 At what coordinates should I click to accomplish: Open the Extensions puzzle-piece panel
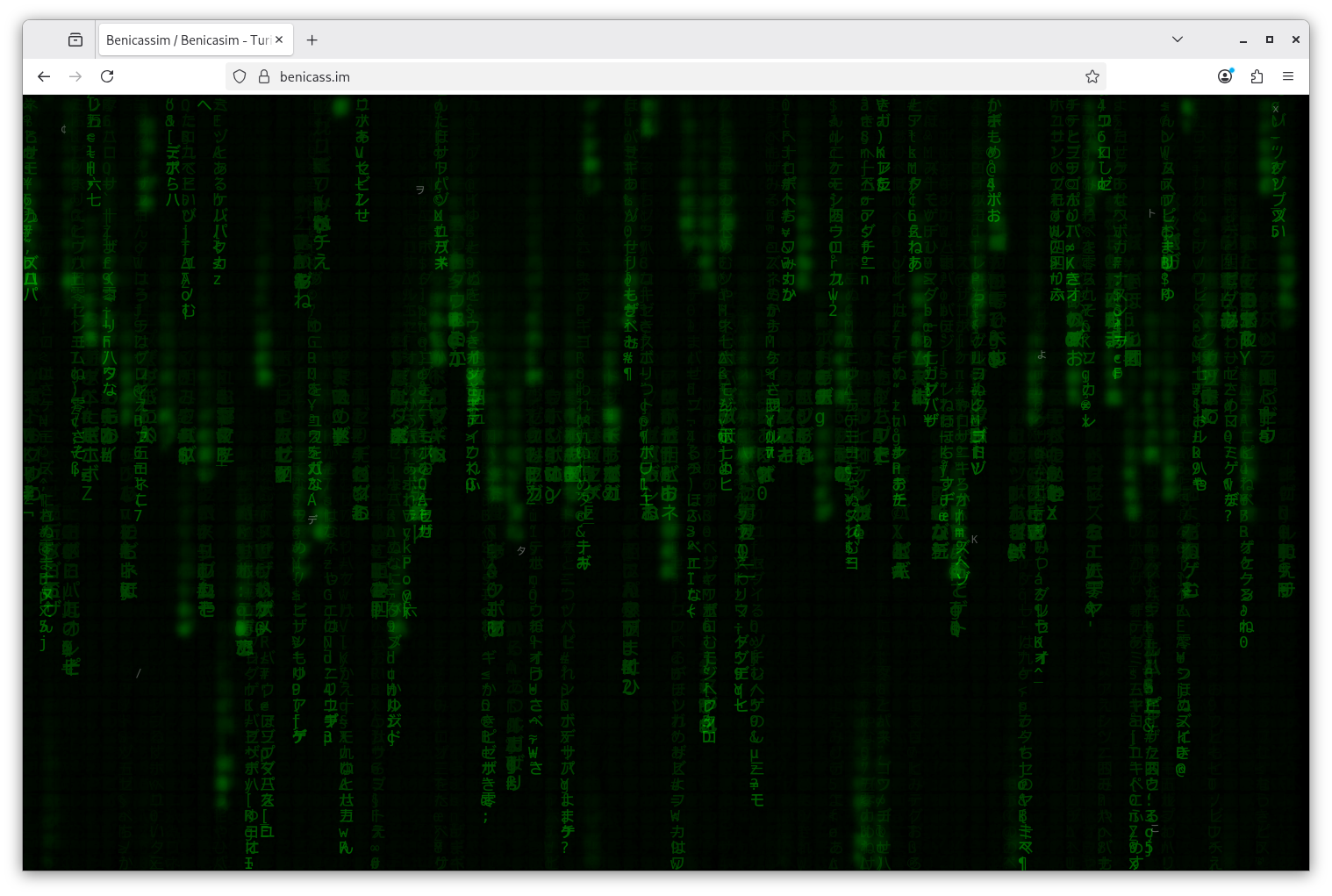1257,76
